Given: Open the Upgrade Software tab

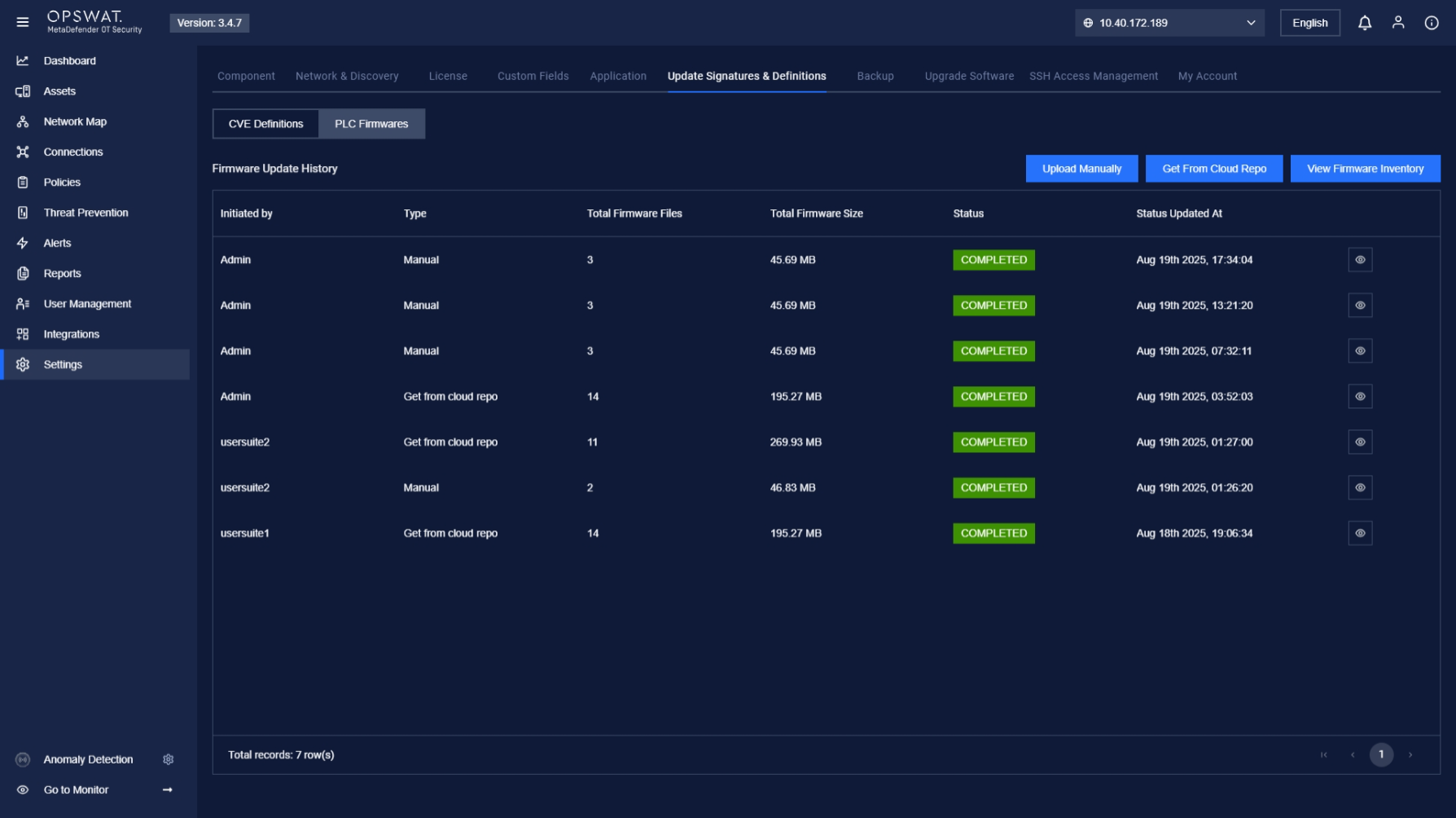Looking at the screenshot, I should click(x=969, y=76).
